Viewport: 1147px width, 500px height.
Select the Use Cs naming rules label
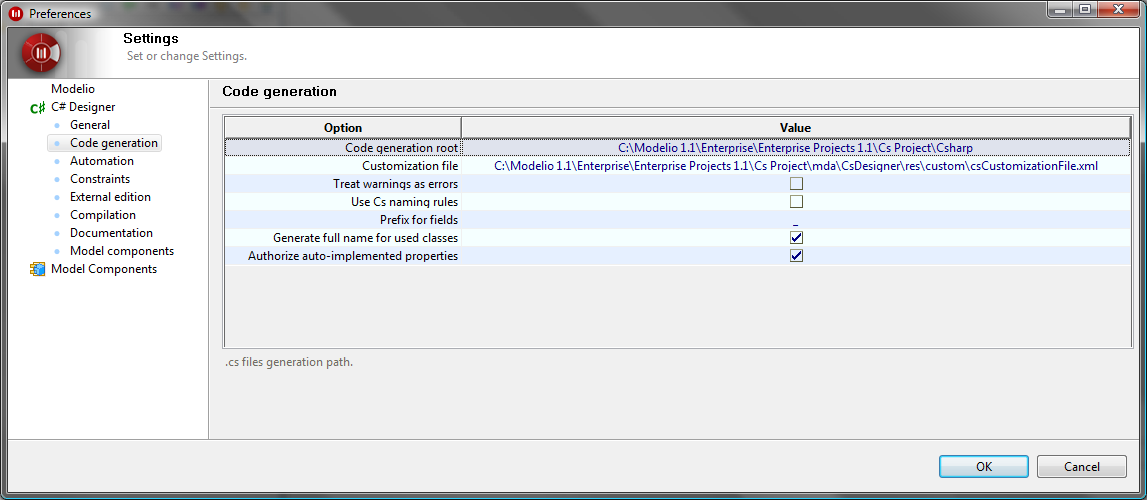point(405,202)
